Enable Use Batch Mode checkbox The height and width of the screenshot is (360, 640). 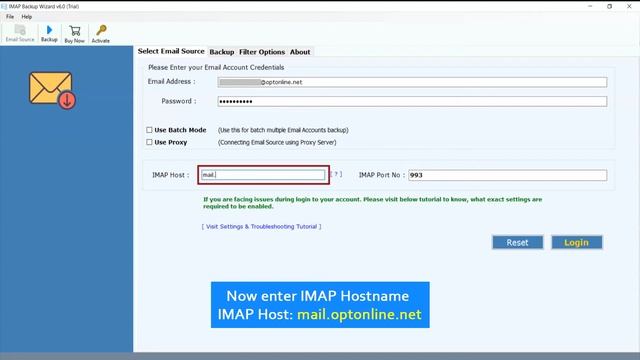click(149, 130)
